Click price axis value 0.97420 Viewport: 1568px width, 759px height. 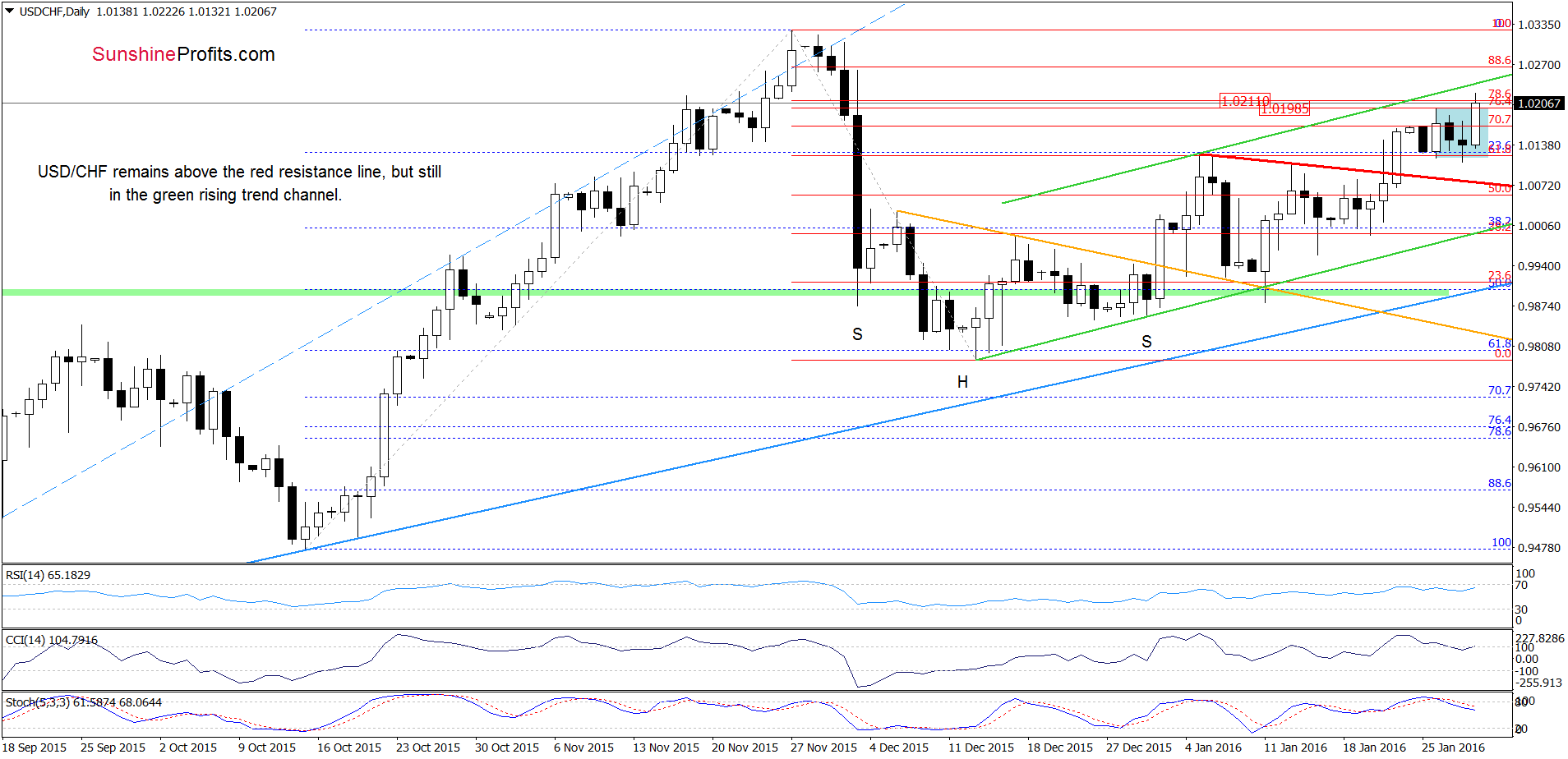tap(1539, 387)
